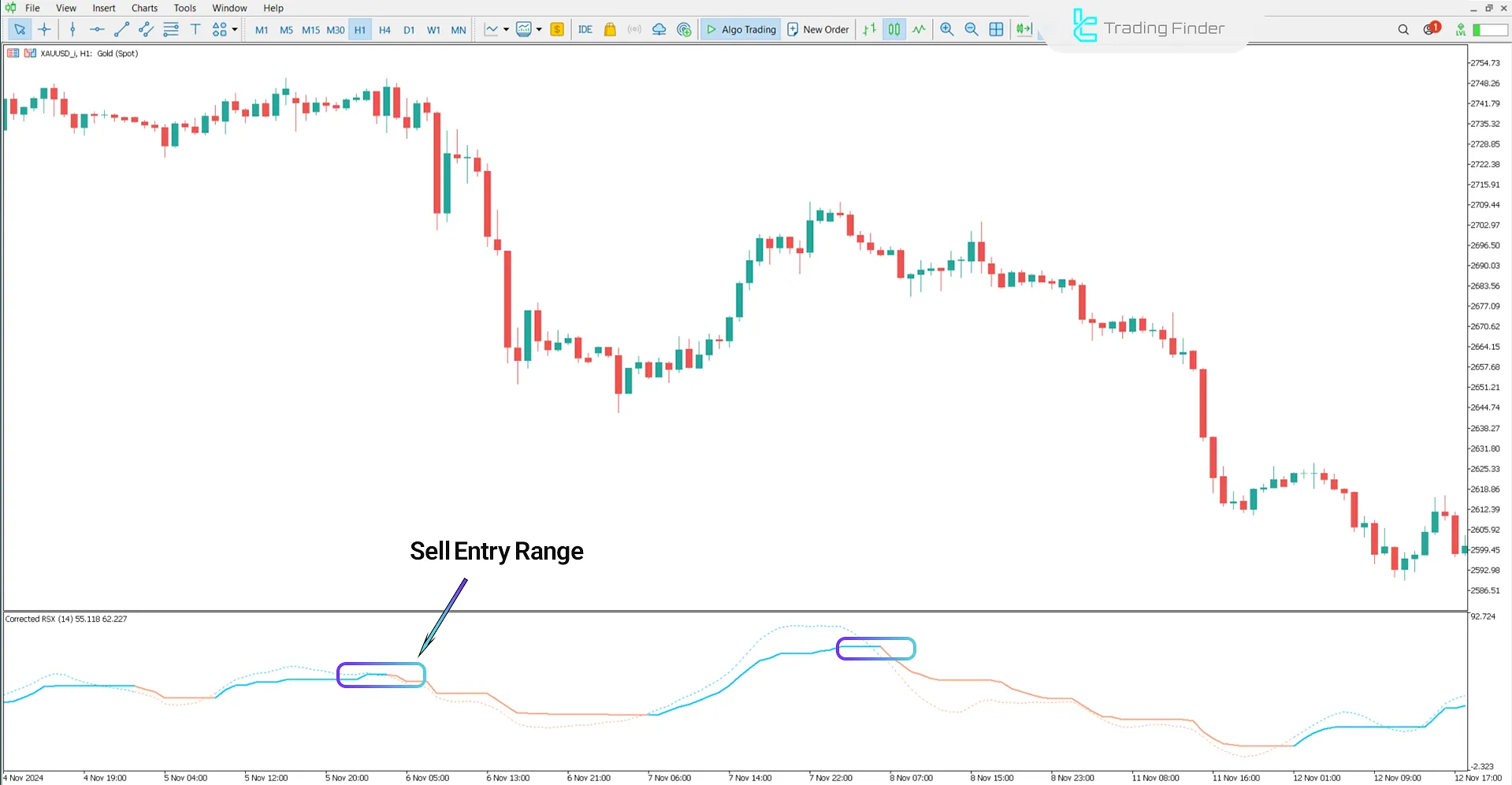This screenshot has width=1512, height=785.
Task: Select the Horizontal Line tool
Action: 97,29
